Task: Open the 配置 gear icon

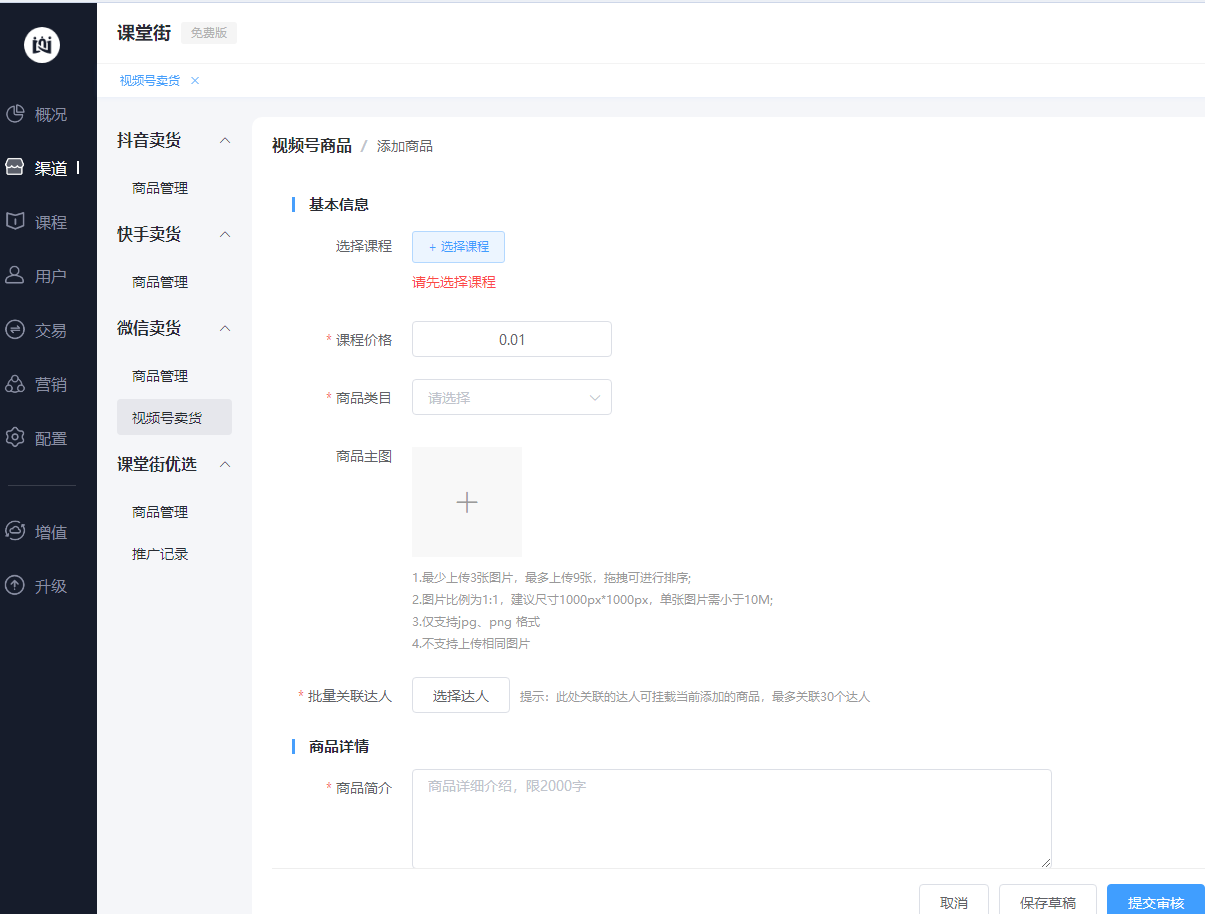Action: point(15,438)
